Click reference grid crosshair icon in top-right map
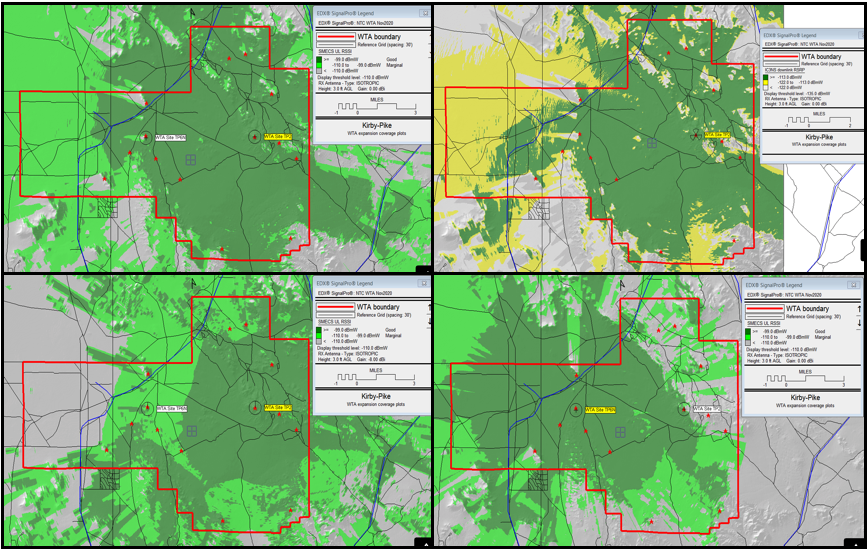867x549 pixels. coord(652,144)
